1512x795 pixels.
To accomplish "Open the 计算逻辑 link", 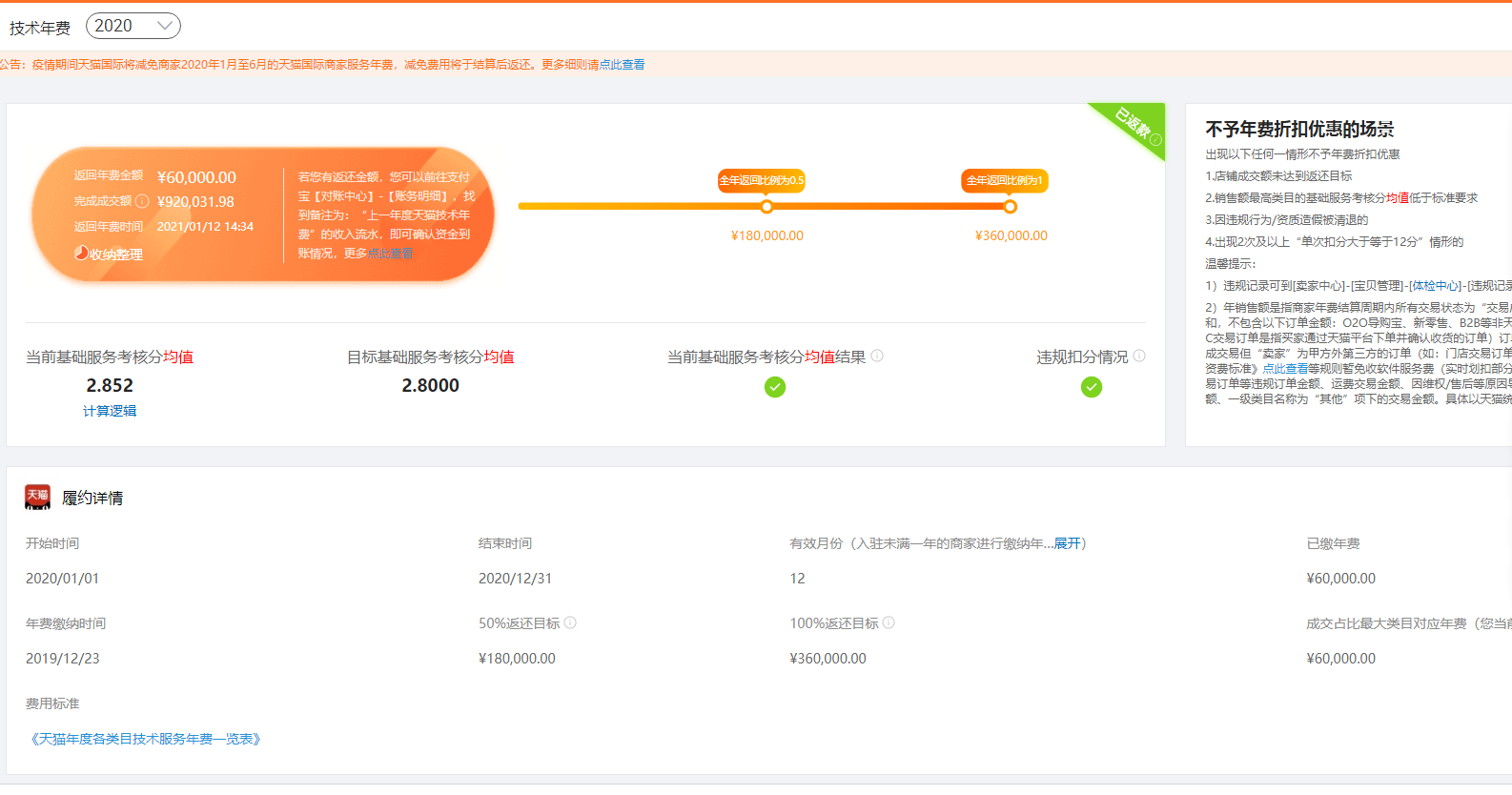I will click(x=110, y=411).
